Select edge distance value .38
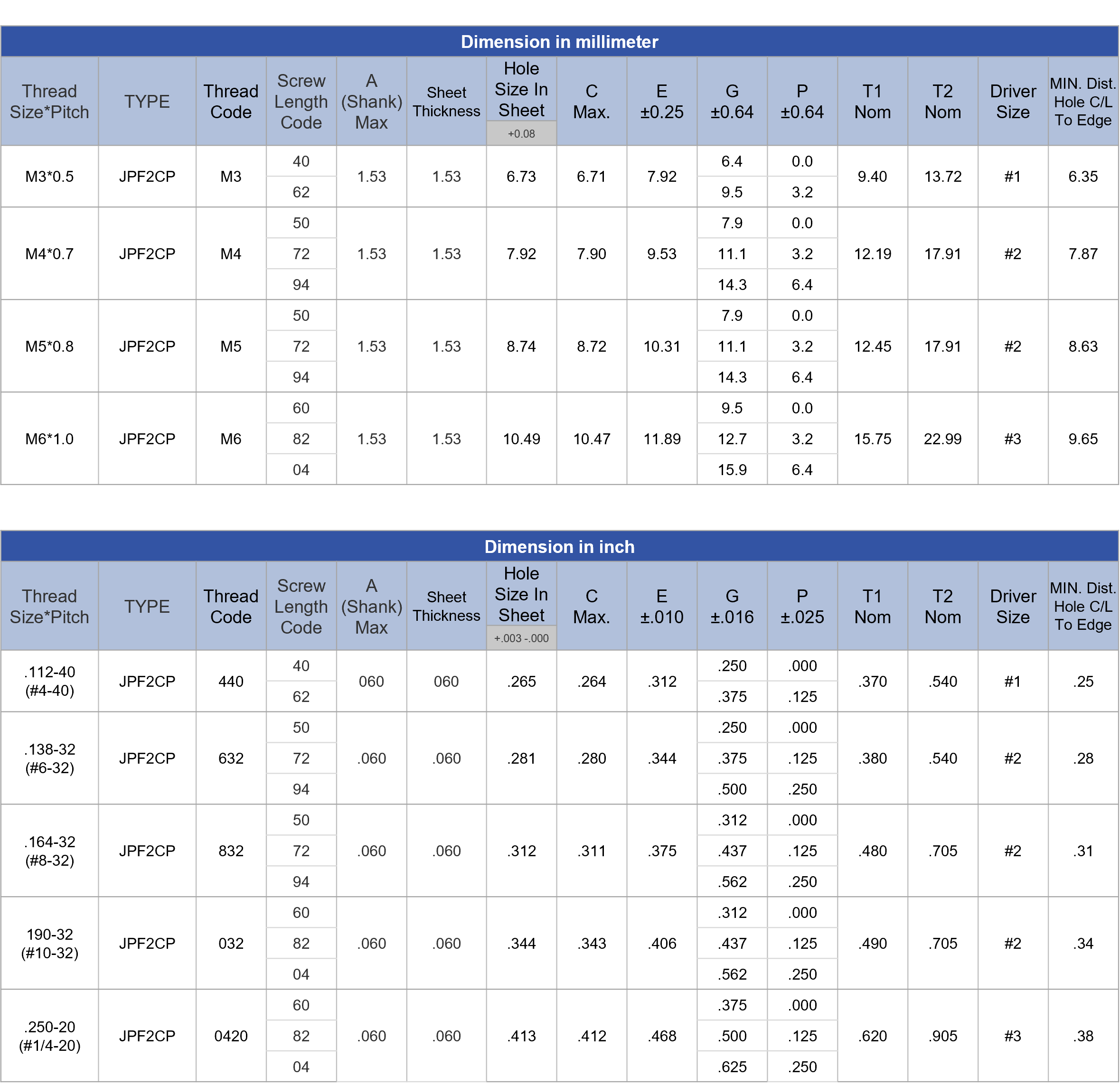1120x1085 pixels. point(1083,1036)
